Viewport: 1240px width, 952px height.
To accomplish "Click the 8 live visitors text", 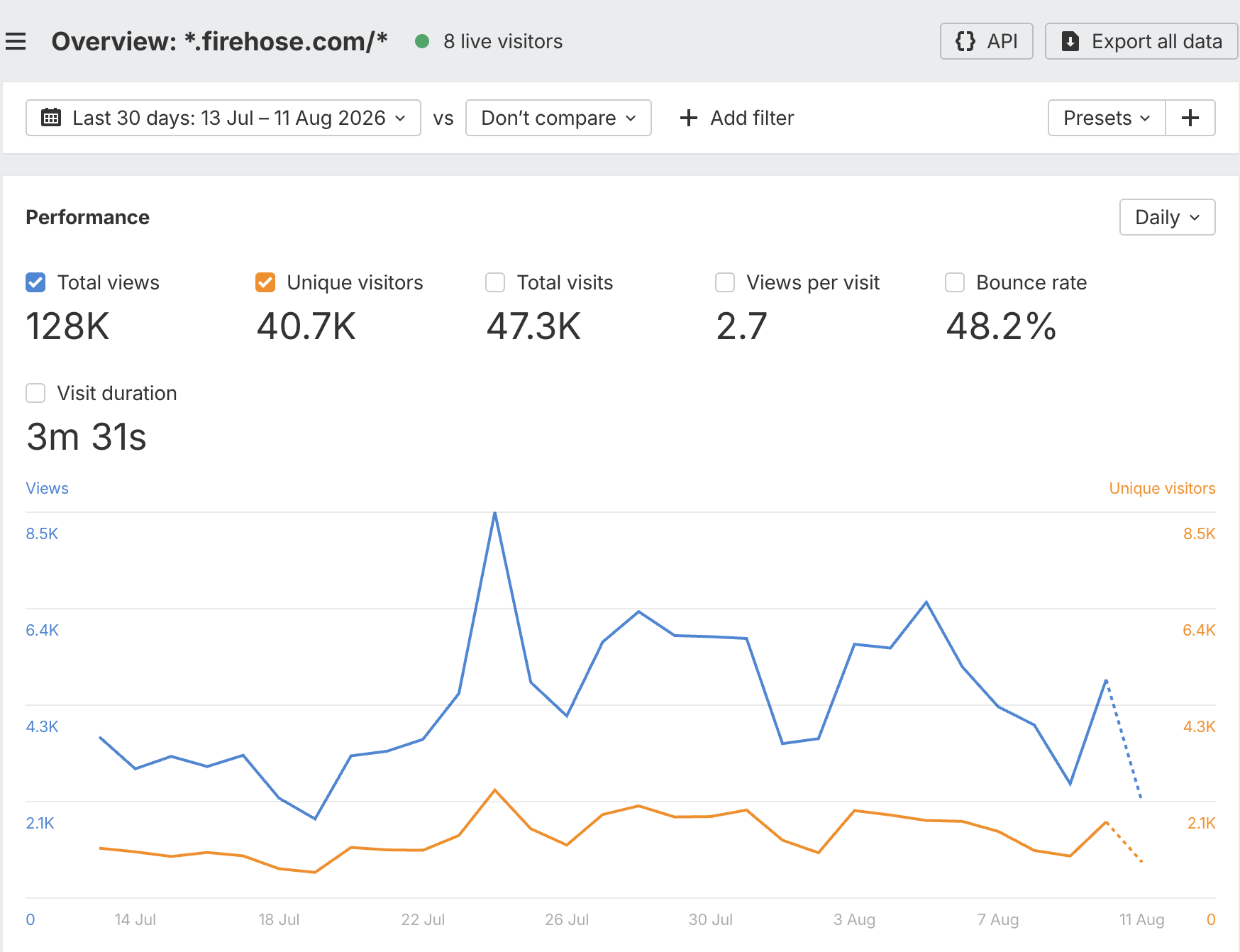I will (503, 41).
